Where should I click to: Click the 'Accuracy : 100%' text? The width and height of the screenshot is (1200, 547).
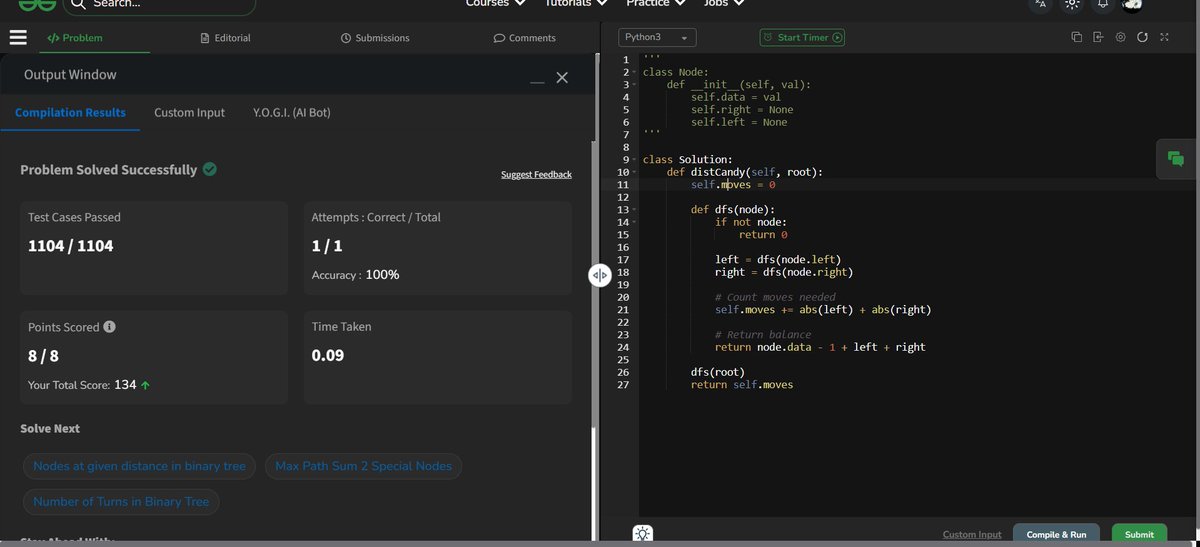pyautogui.click(x=355, y=274)
